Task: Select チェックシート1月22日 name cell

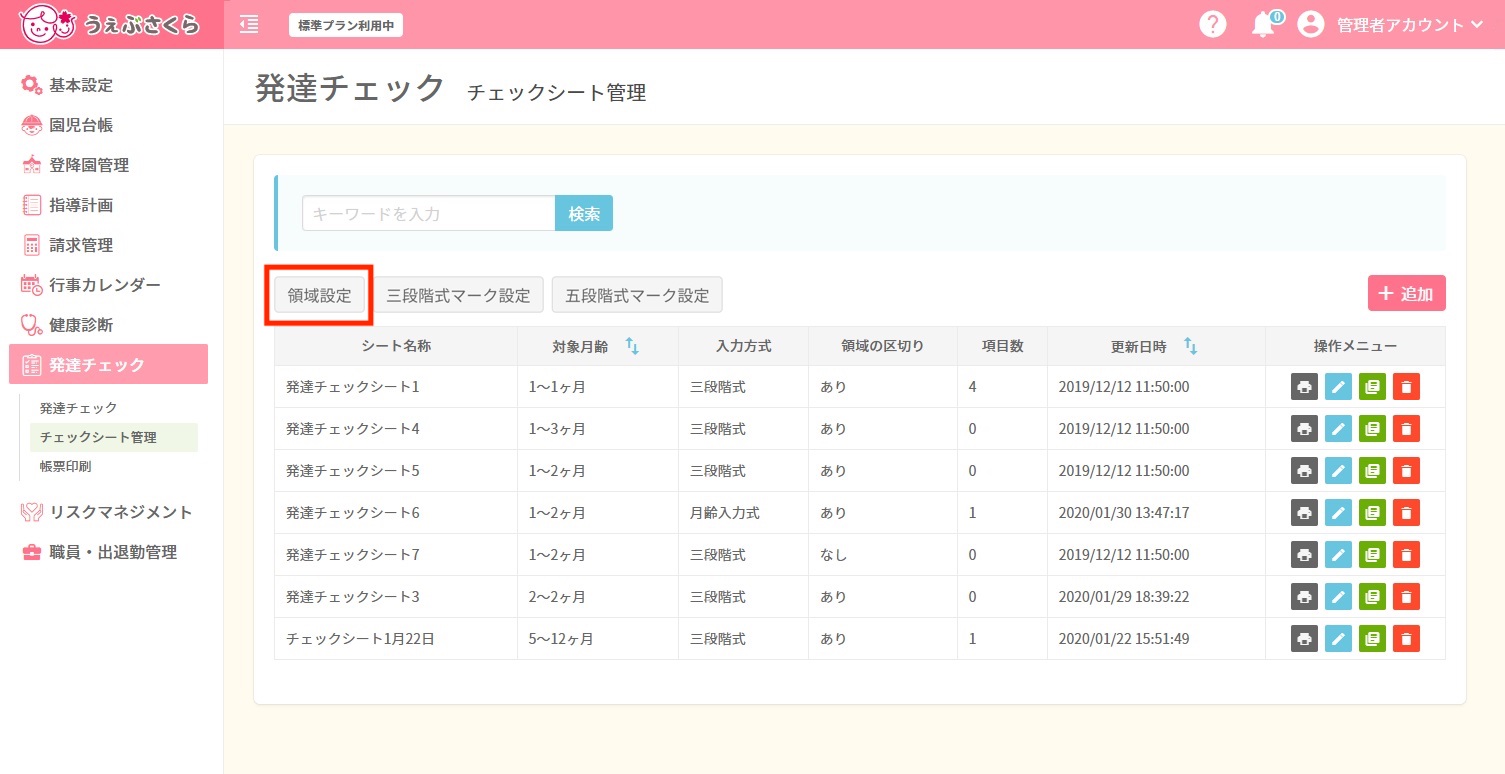Action: pyautogui.click(x=396, y=639)
